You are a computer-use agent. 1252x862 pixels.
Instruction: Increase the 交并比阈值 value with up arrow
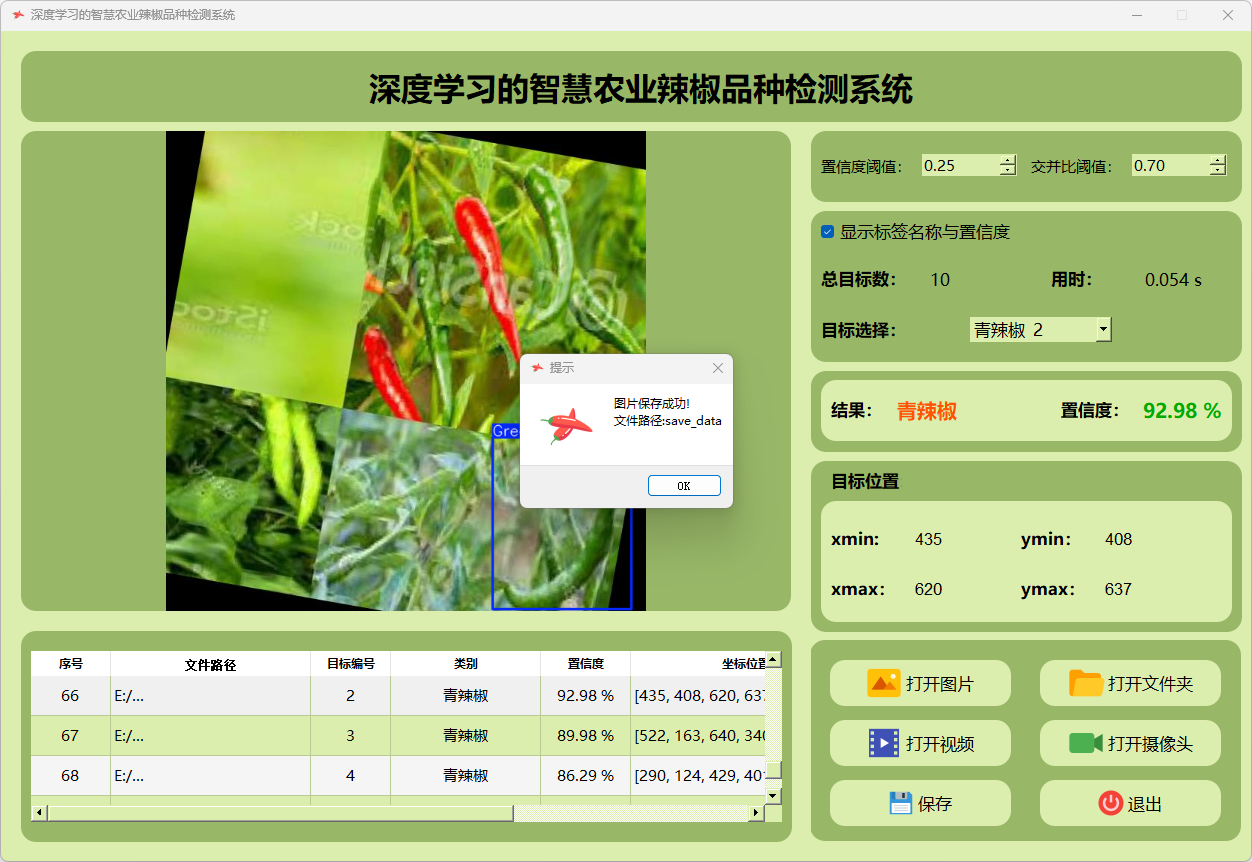[1217, 160]
